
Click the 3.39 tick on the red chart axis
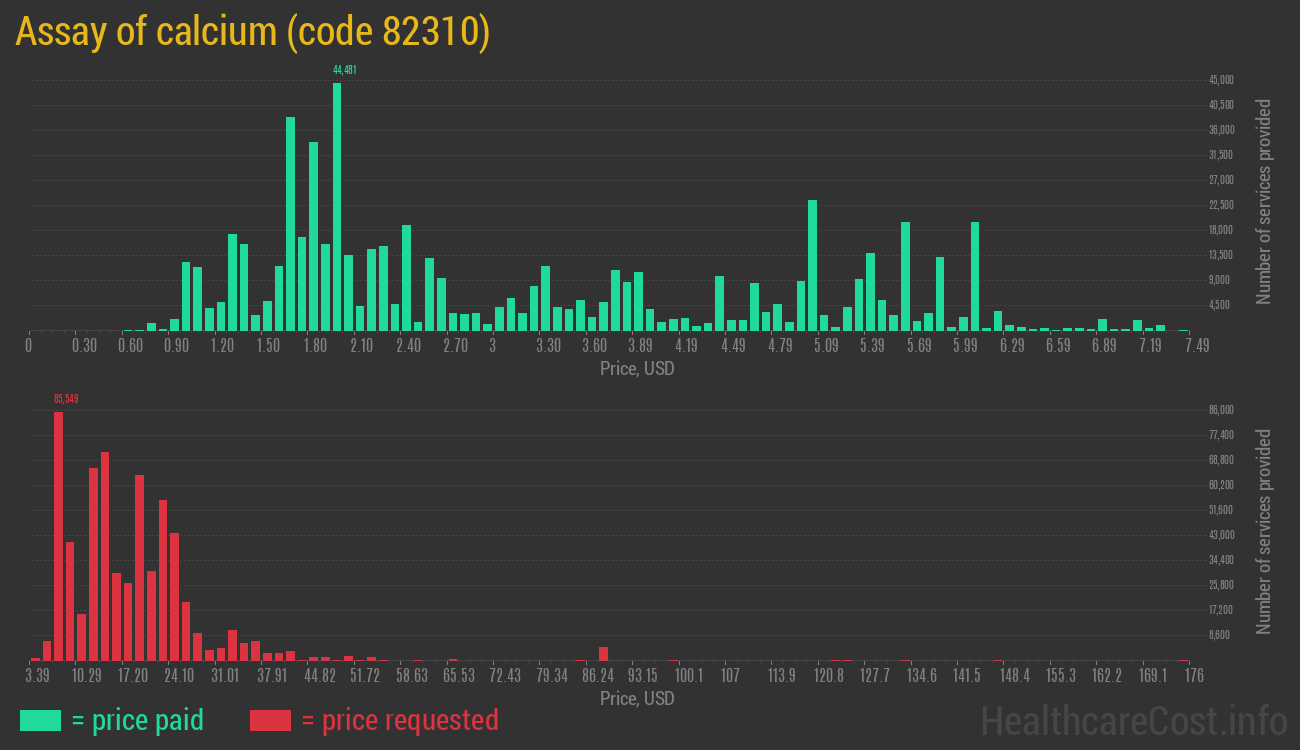tap(37, 676)
